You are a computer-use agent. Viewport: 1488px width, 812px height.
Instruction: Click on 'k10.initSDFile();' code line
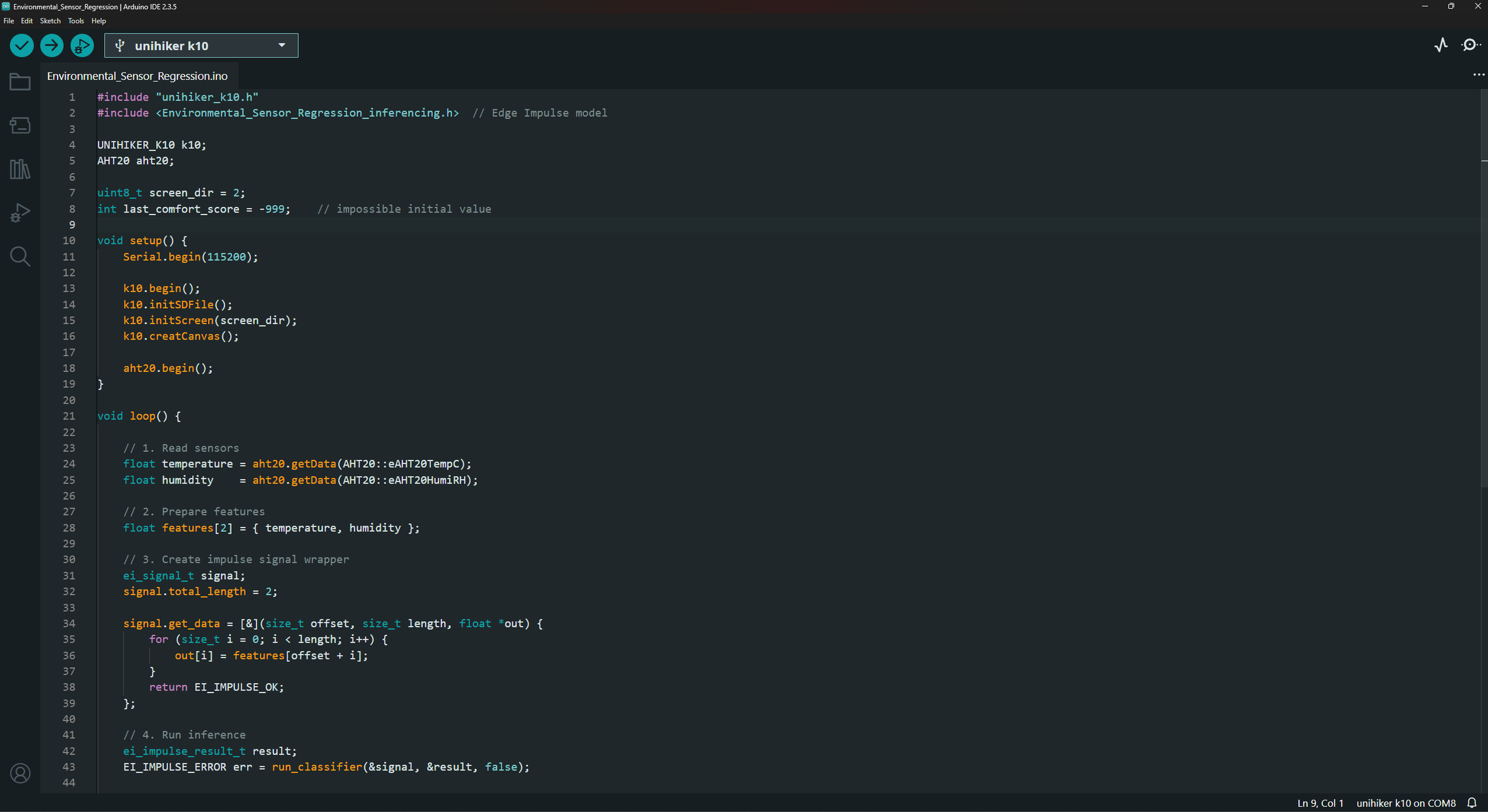177,304
